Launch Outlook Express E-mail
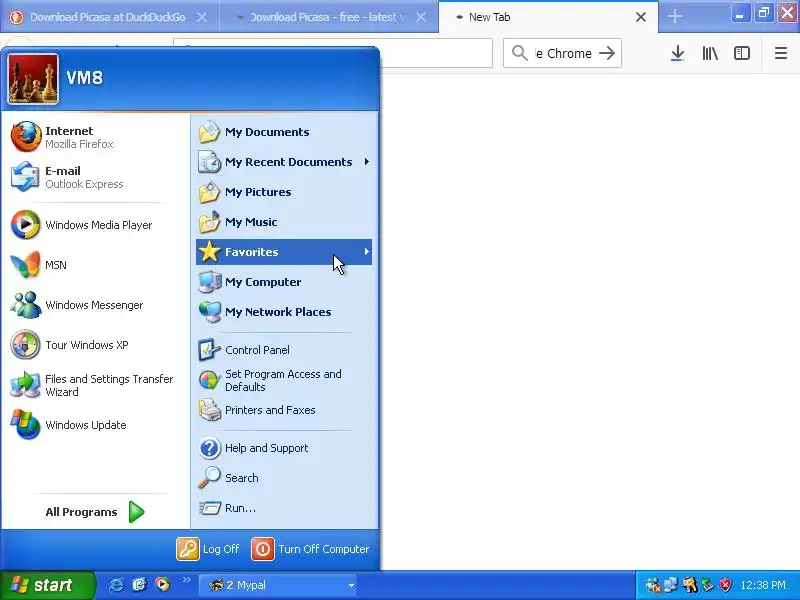Screen dimensions: 800x600 point(95,177)
